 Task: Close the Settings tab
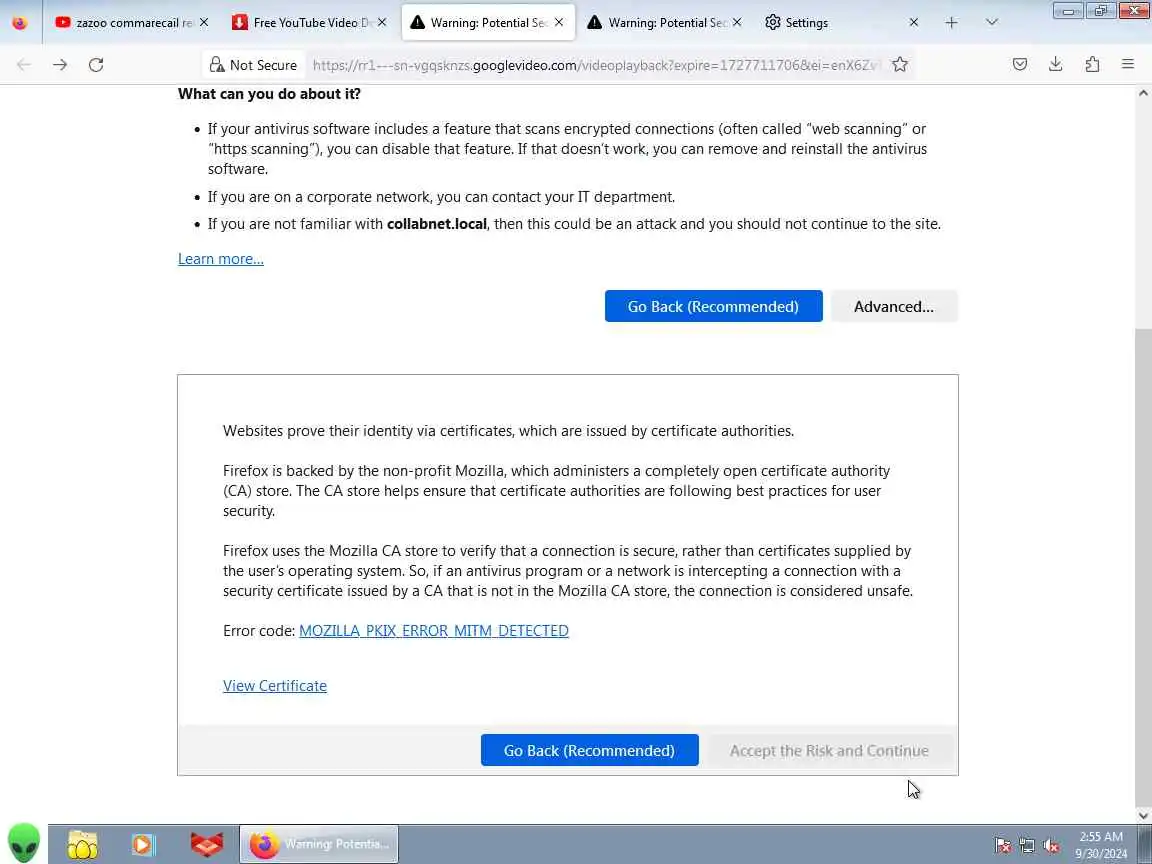point(914,23)
